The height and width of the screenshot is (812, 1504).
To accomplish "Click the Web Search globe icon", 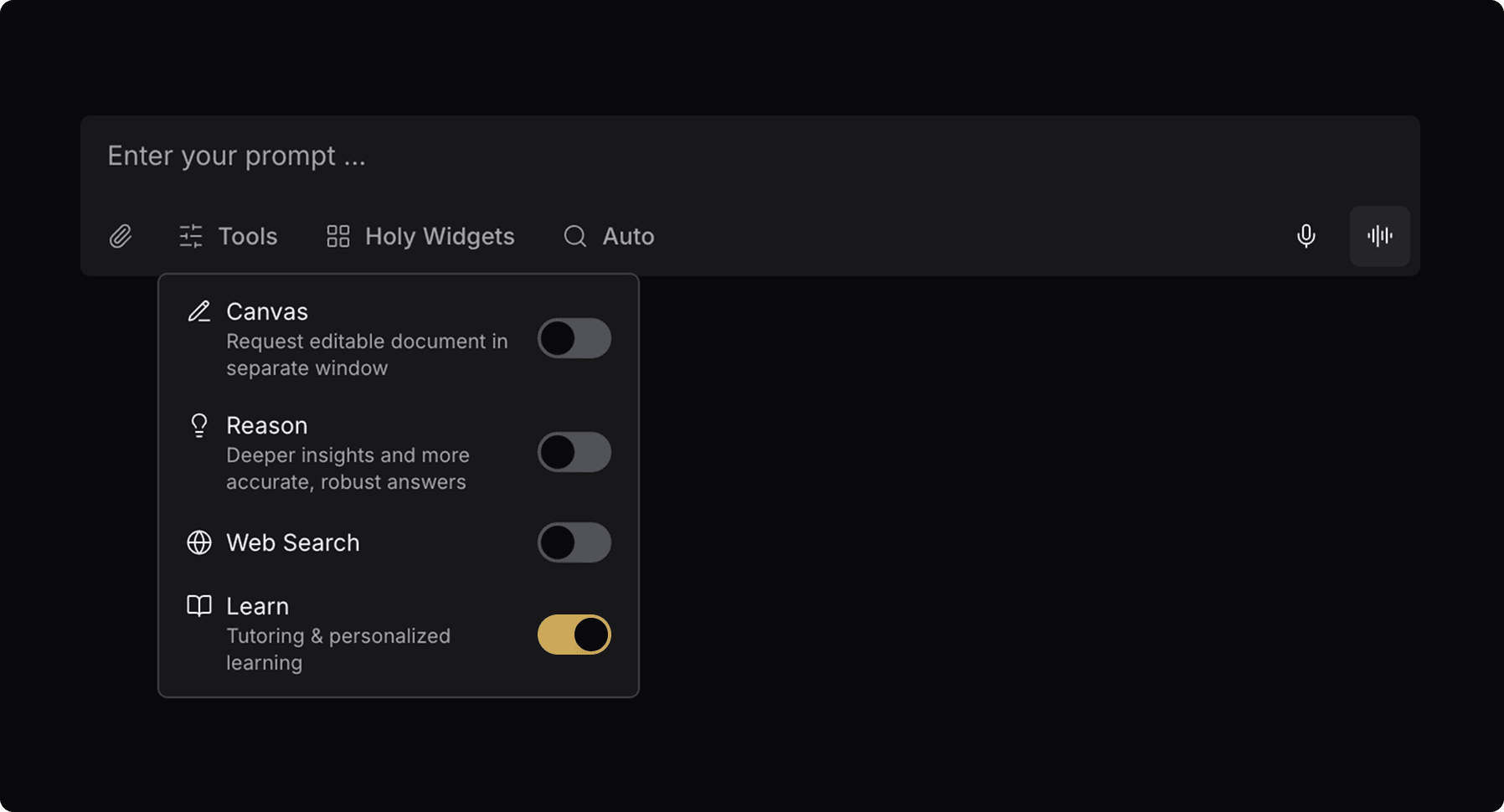I will click(x=199, y=542).
